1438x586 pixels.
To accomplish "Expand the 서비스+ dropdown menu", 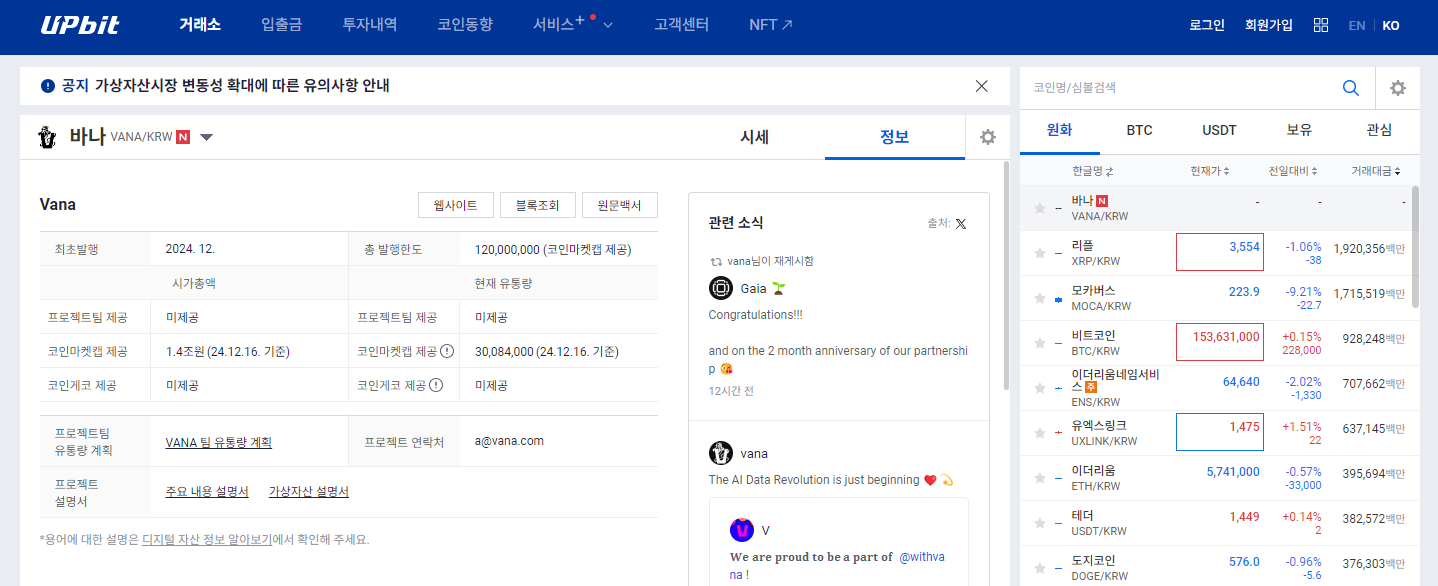I will (x=564, y=24).
